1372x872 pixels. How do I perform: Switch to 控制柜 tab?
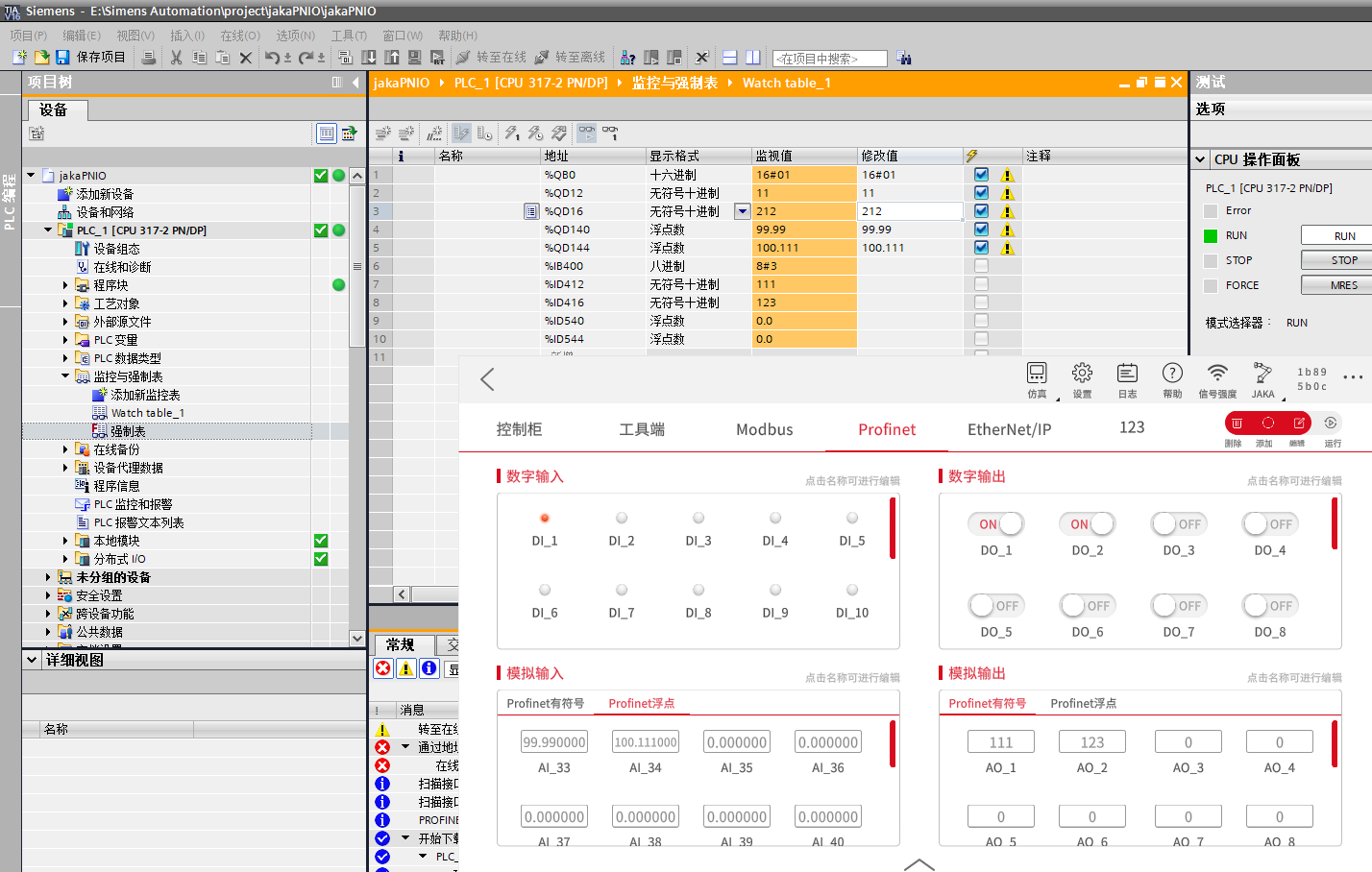coord(519,429)
